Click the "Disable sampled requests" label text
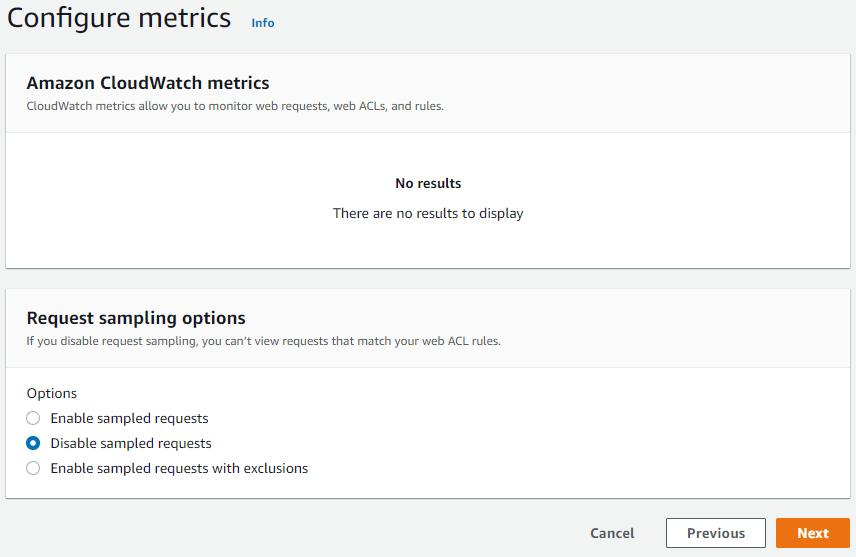This screenshot has height=557, width=856. click(x=131, y=443)
